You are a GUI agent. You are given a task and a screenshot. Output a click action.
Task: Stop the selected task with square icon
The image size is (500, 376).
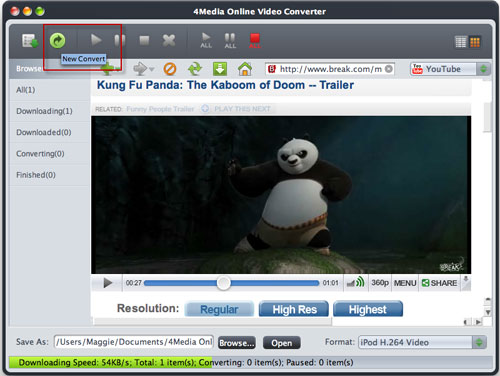144,40
